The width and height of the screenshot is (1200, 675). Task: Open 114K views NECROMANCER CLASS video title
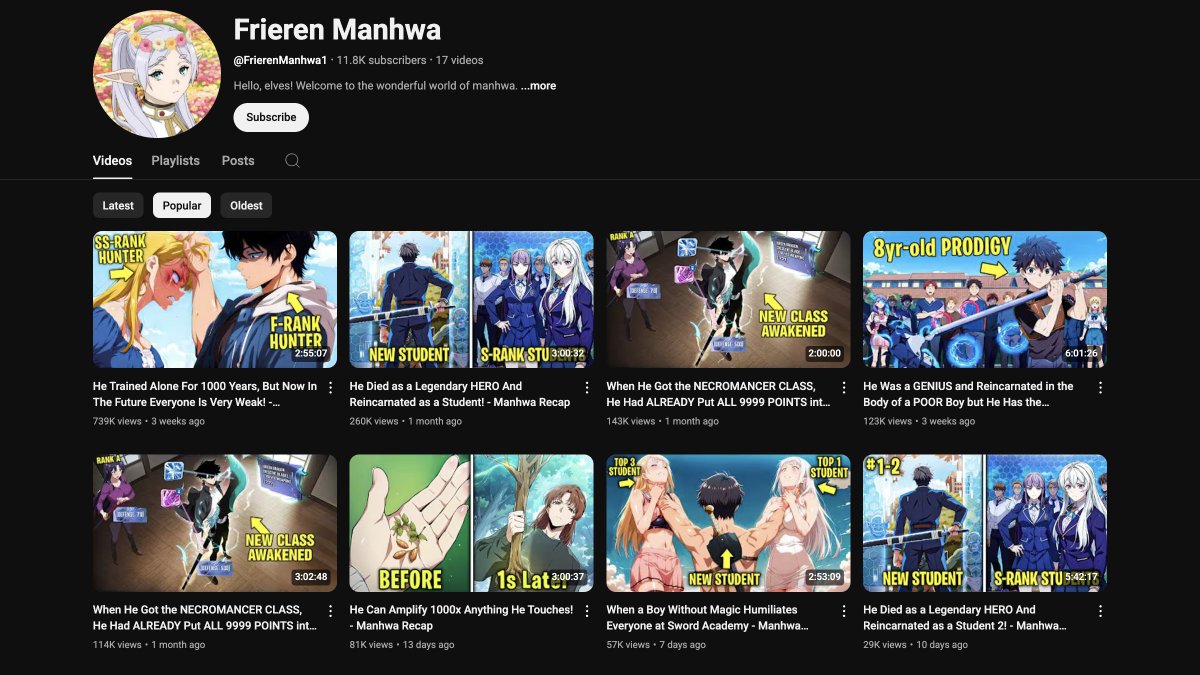205,618
